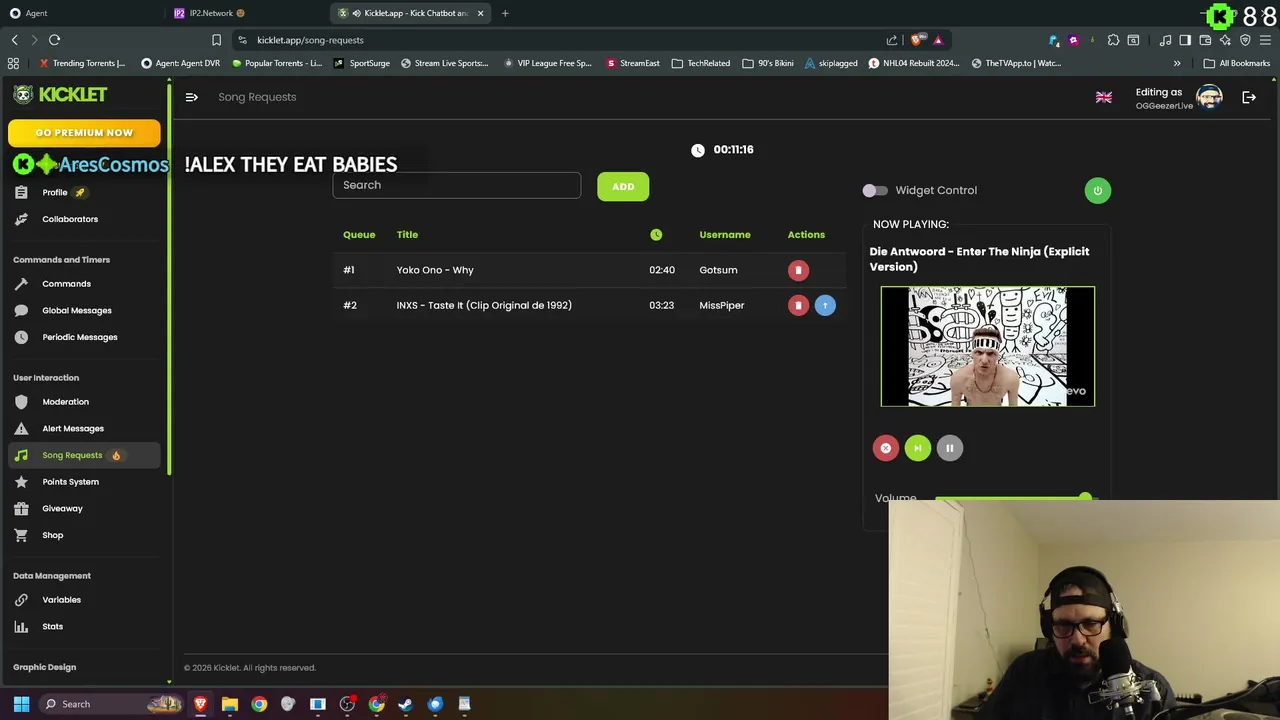Screen dimensions: 1280x720
Task: Click the Brave Shields lion icon
Action: point(916,40)
